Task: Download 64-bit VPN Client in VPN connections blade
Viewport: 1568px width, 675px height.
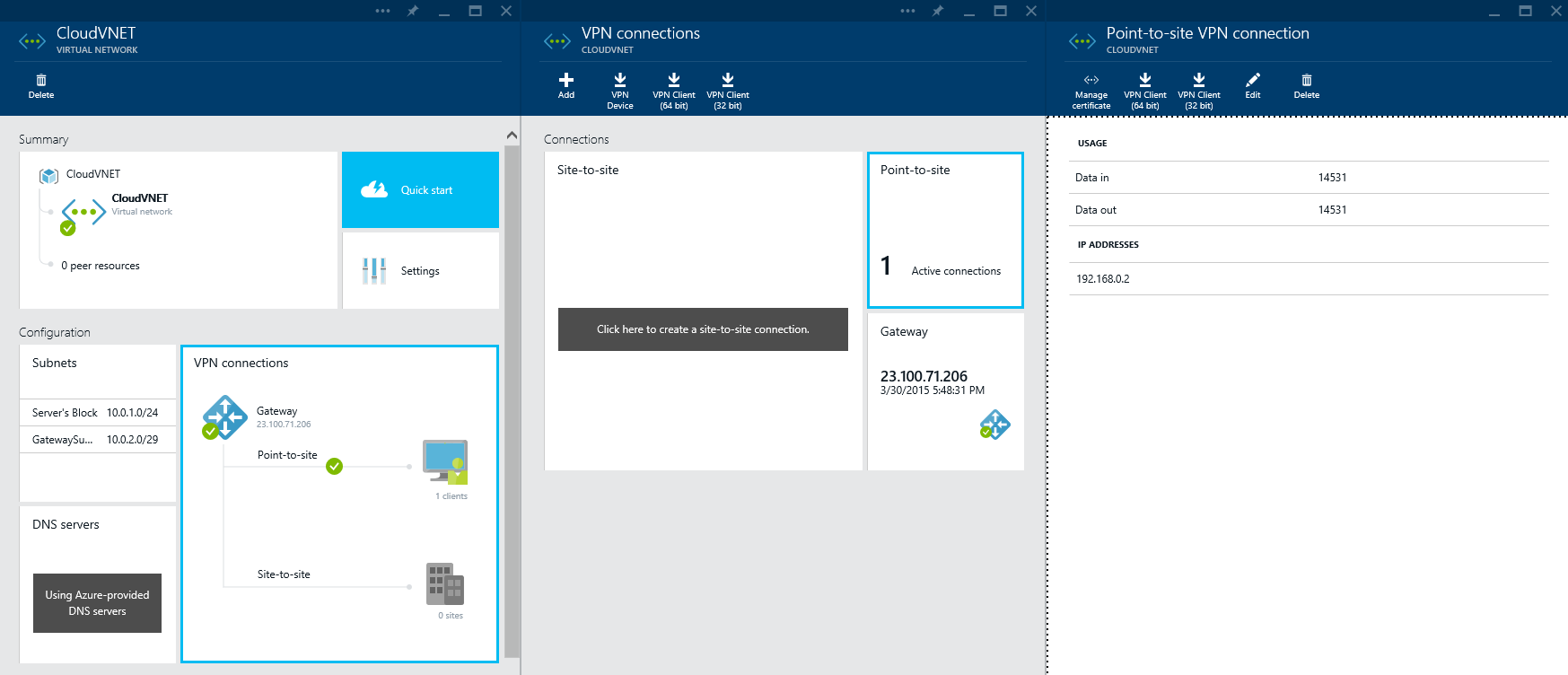Action: coord(674,92)
